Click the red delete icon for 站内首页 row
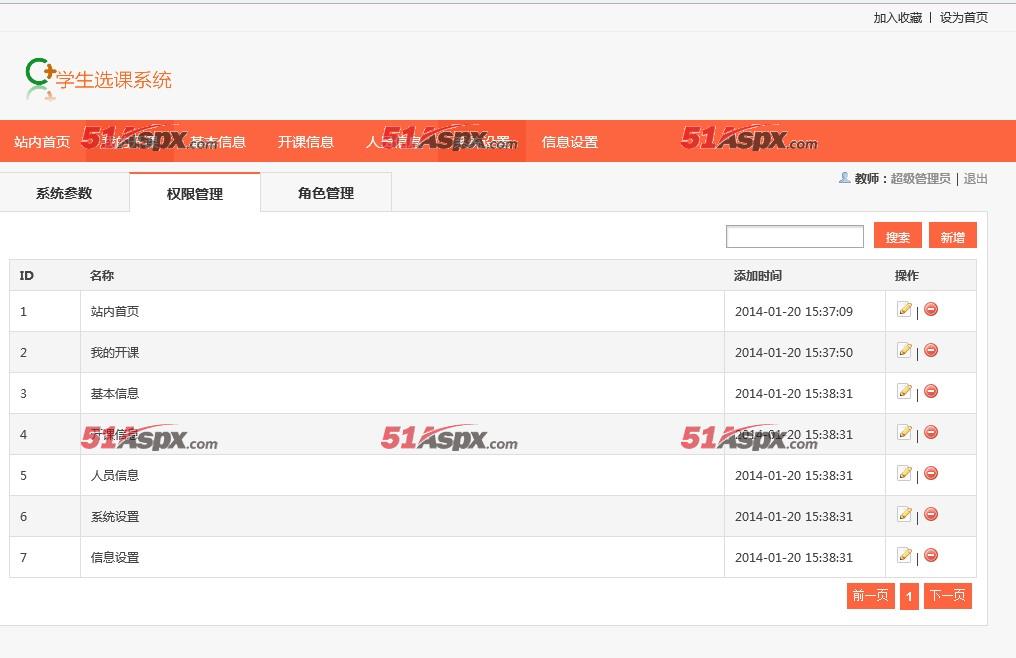This screenshot has height=658, width=1016. point(931,310)
